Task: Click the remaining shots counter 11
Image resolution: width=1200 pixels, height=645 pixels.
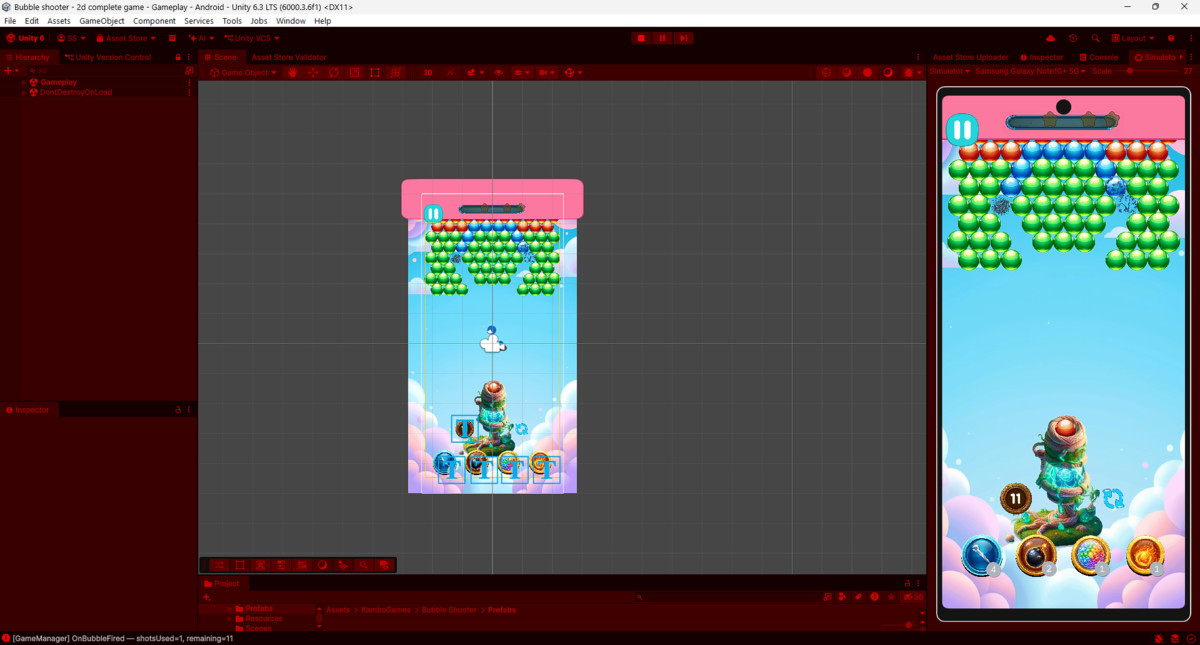Action: pos(1016,498)
